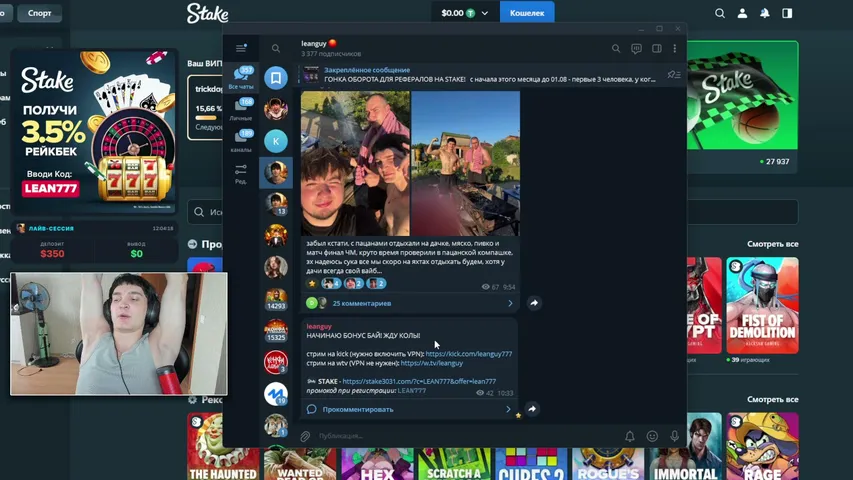Toggle Stake right sidebar panel icon

coord(787,13)
